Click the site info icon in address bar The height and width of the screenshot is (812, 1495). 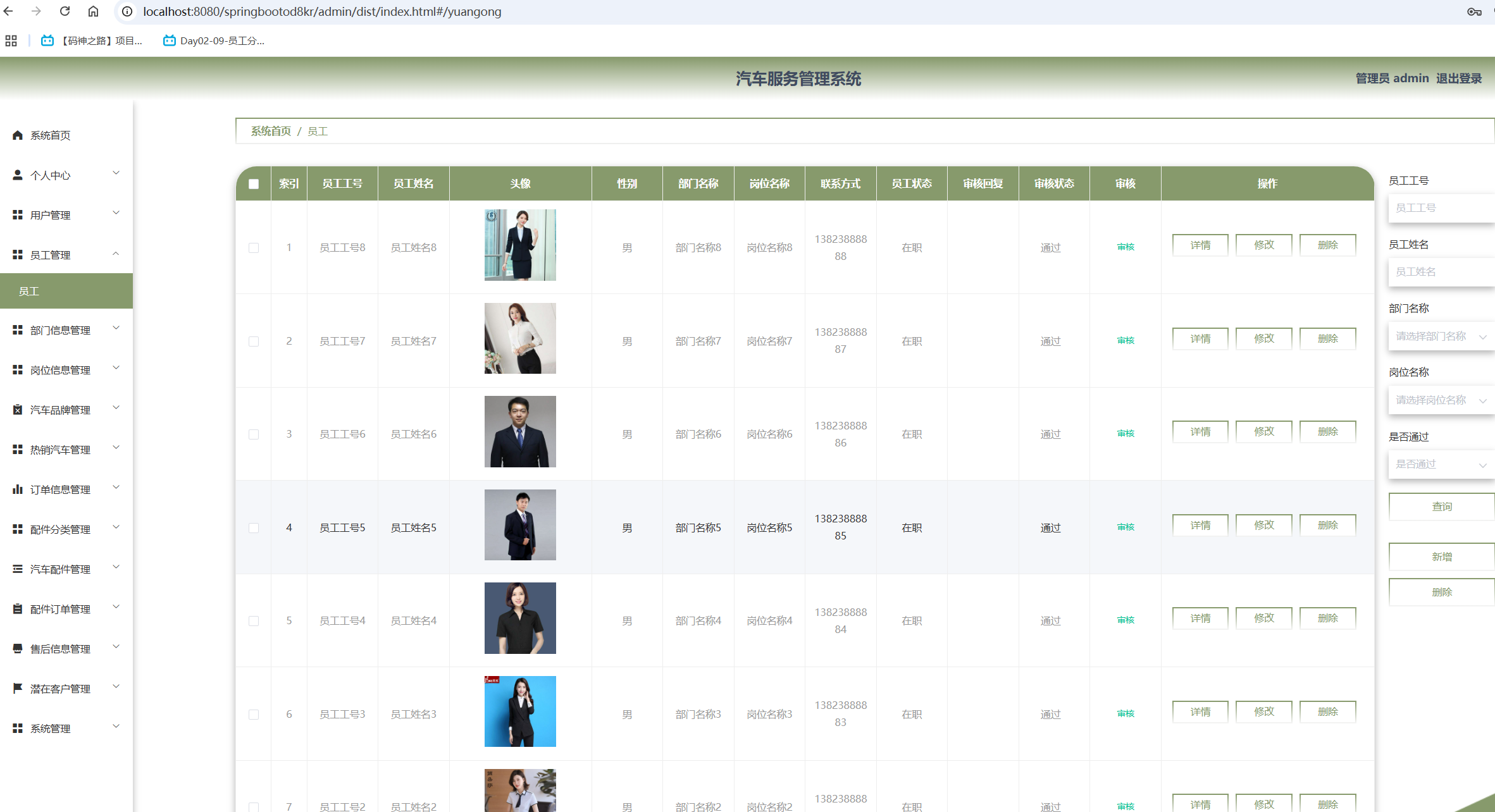[x=127, y=11]
